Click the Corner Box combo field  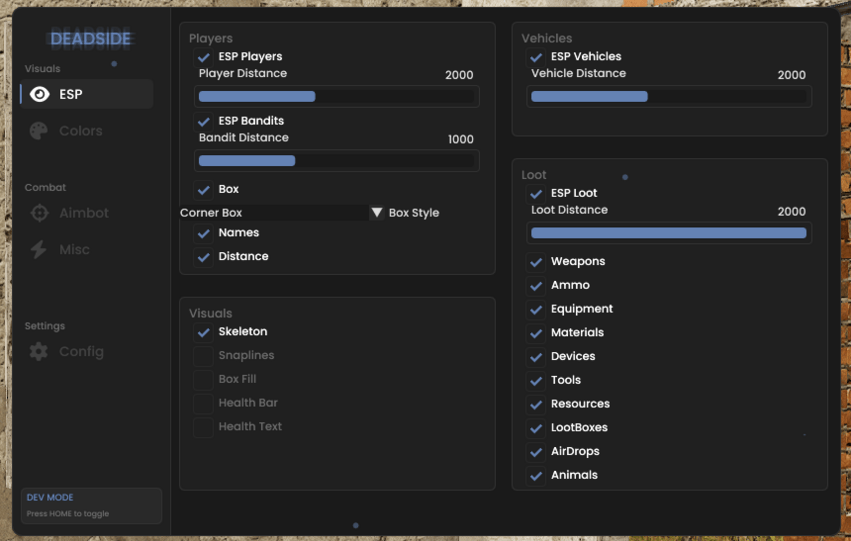pyautogui.click(x=273, y=213)
